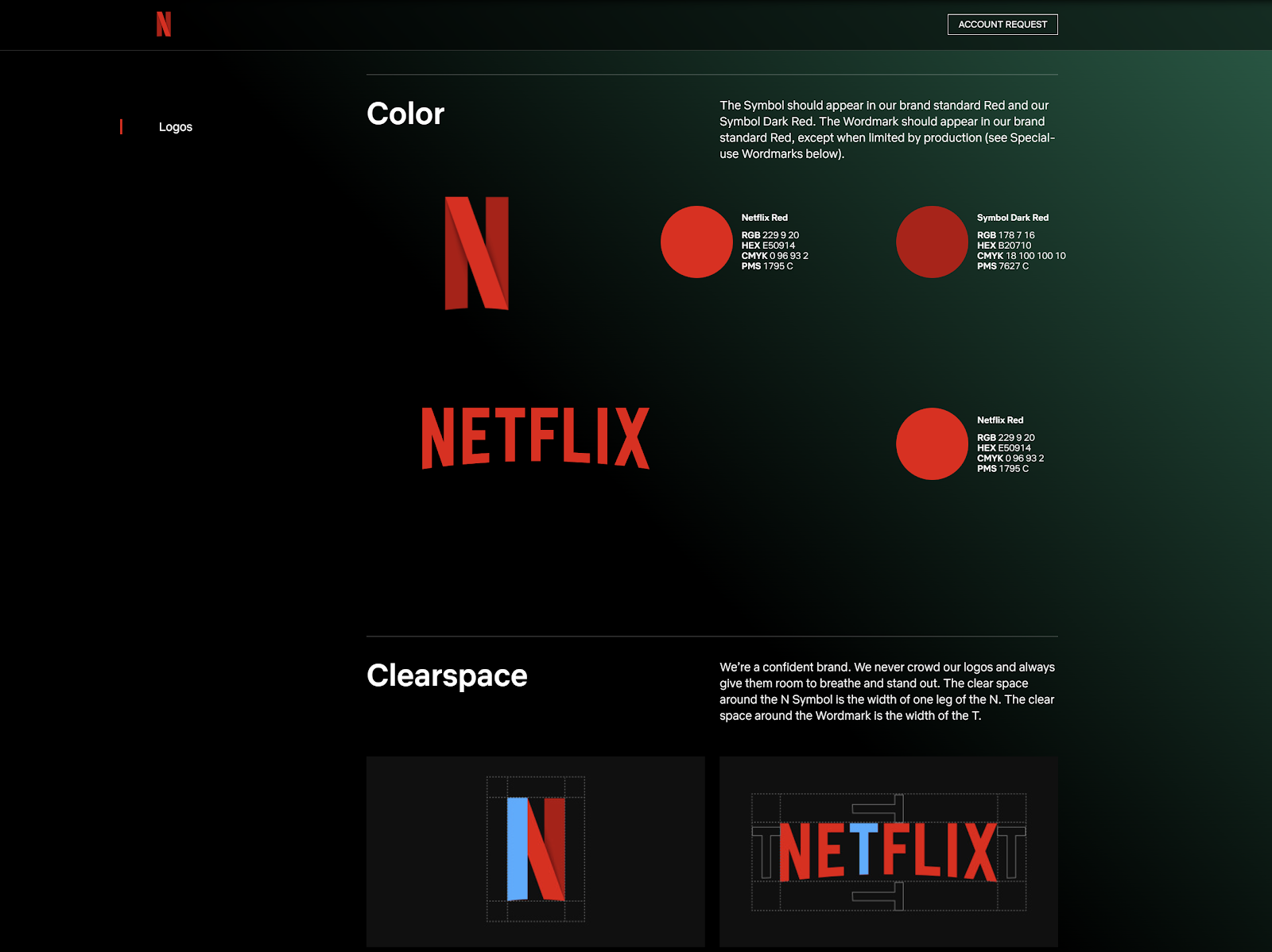Click the Color section heading
This screenshot has width=1272, height=952.
[405, 114]
